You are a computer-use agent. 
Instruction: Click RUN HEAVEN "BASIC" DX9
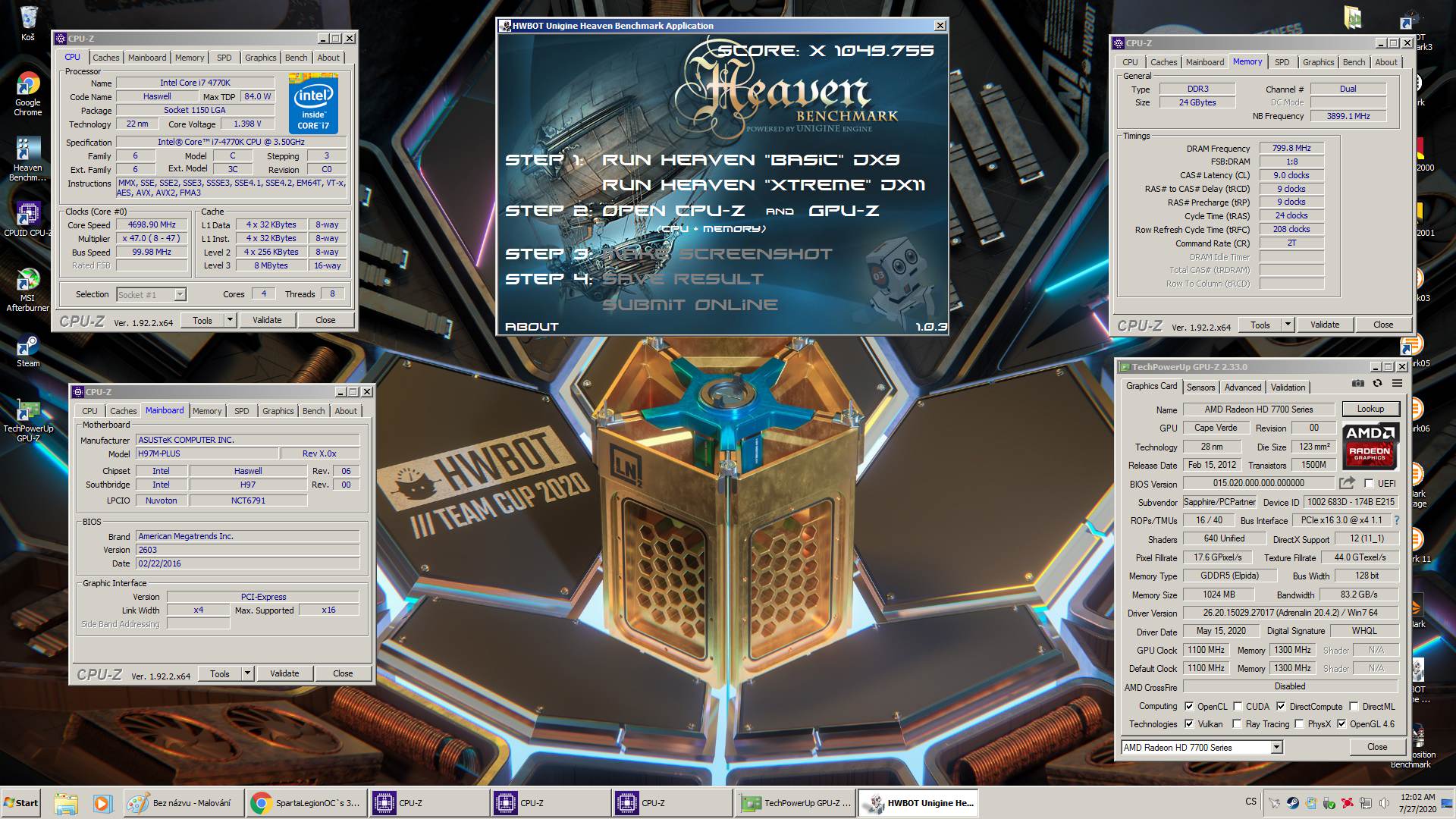[751, 160]
